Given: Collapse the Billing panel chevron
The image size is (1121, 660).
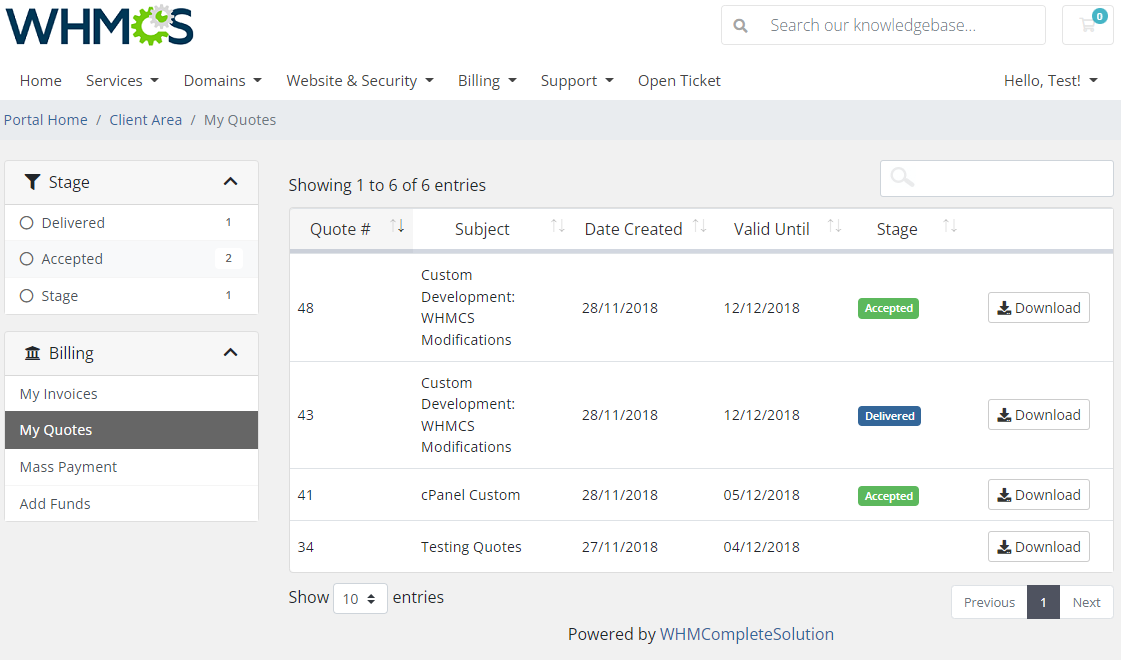Looking at the screenshot, I should (230, 353).
